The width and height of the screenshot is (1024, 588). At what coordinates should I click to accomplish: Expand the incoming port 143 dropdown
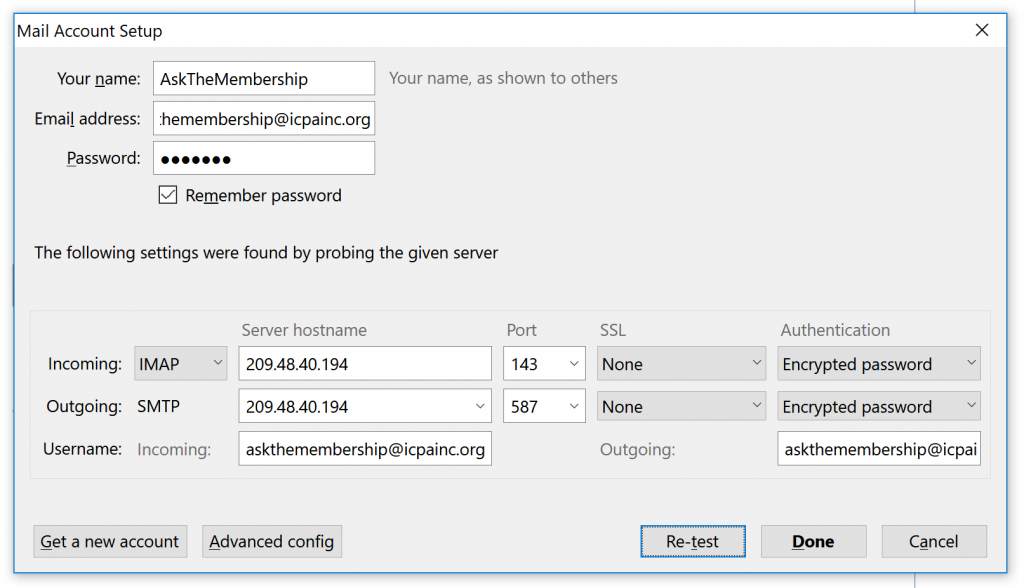pos(544,363)
